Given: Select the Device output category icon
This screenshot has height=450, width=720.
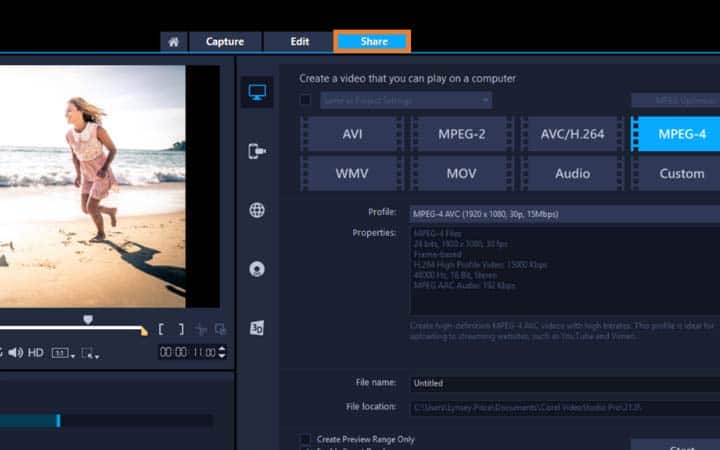Looking at the screenshot, I should coord(257,151).
